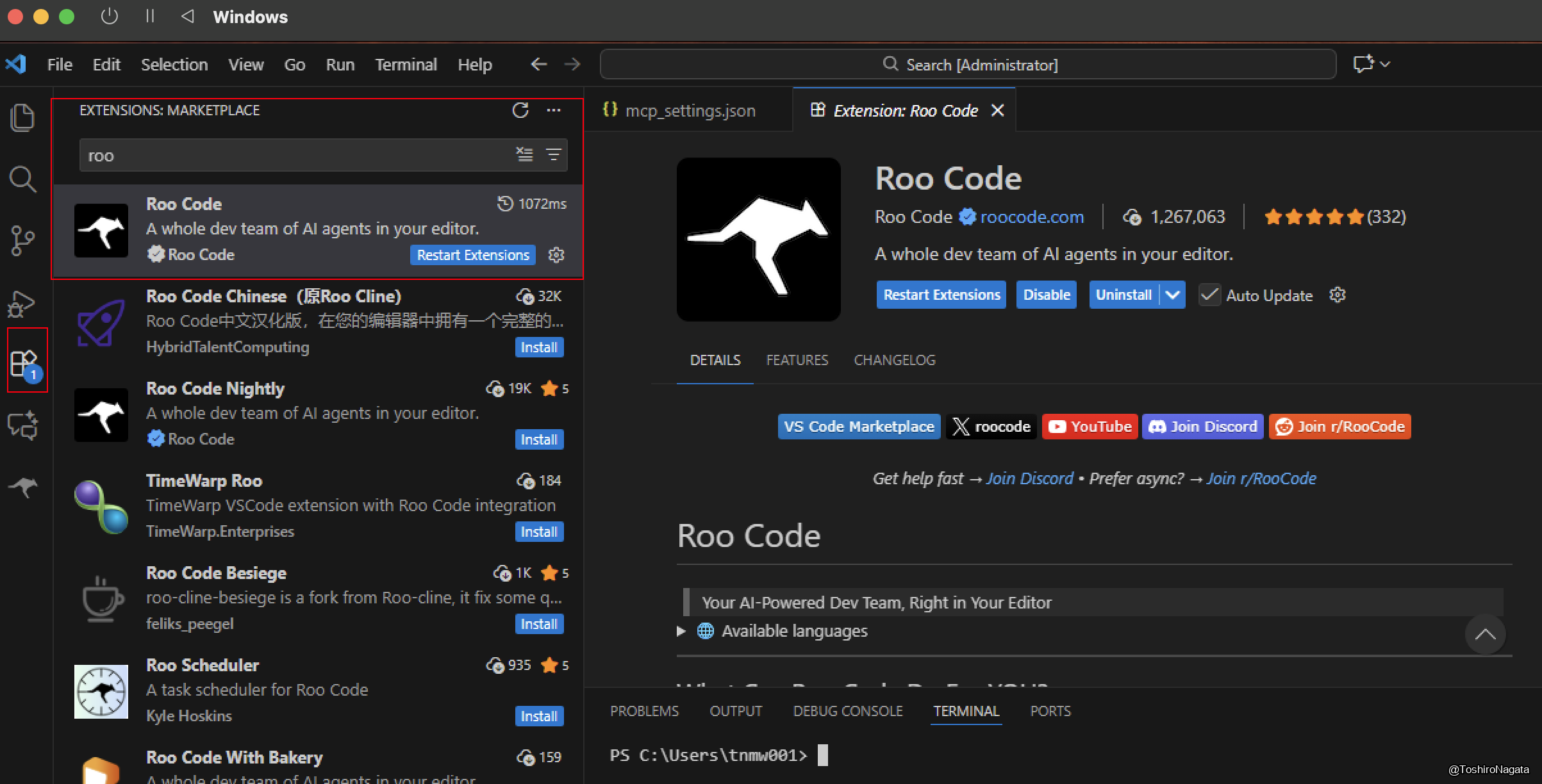Click the Disable button
Image resolution: width=1542 pixels, height=784 pixels.
[x=1046, y=295]
